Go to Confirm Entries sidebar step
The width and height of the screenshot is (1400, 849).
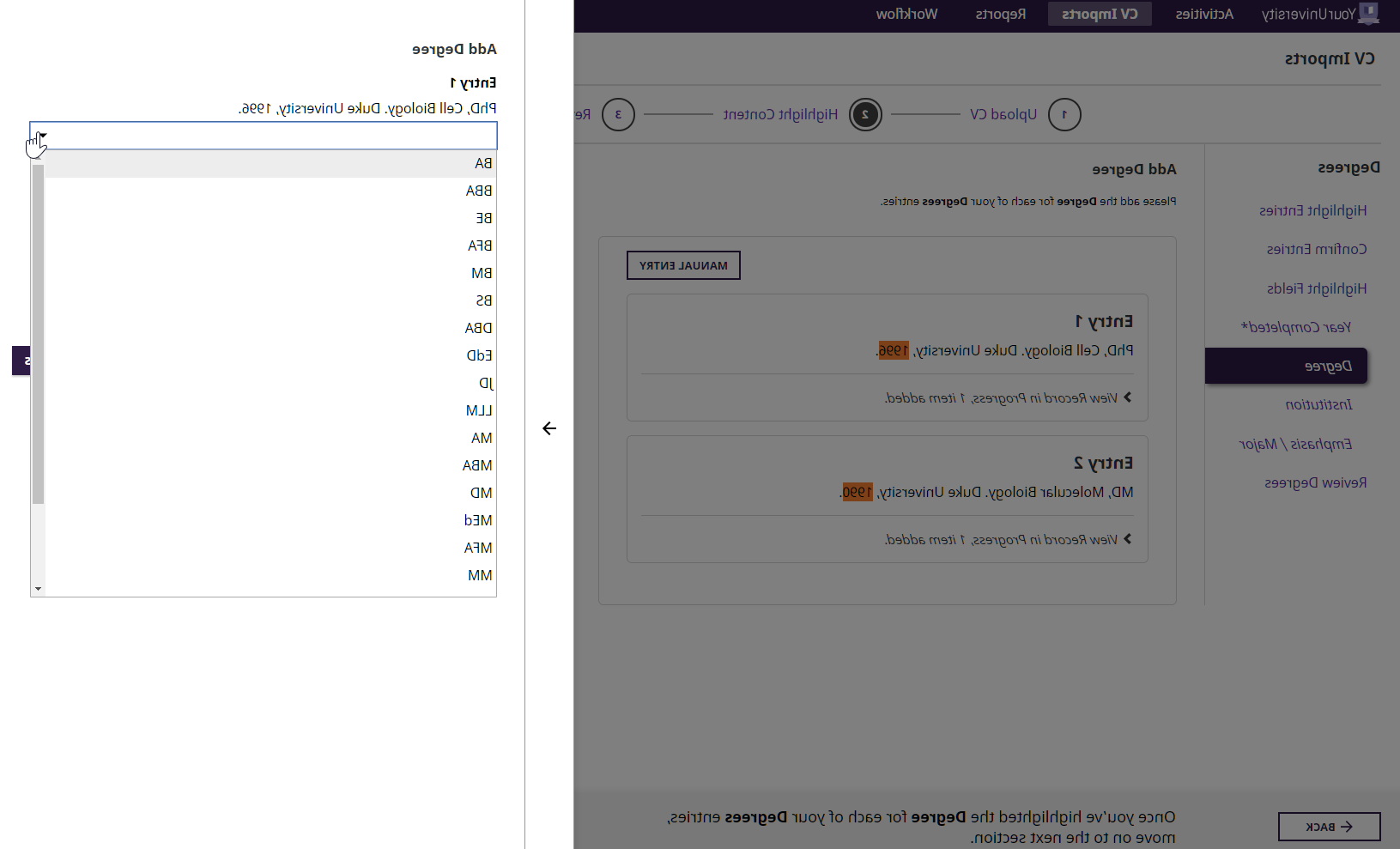point(1317,249)
